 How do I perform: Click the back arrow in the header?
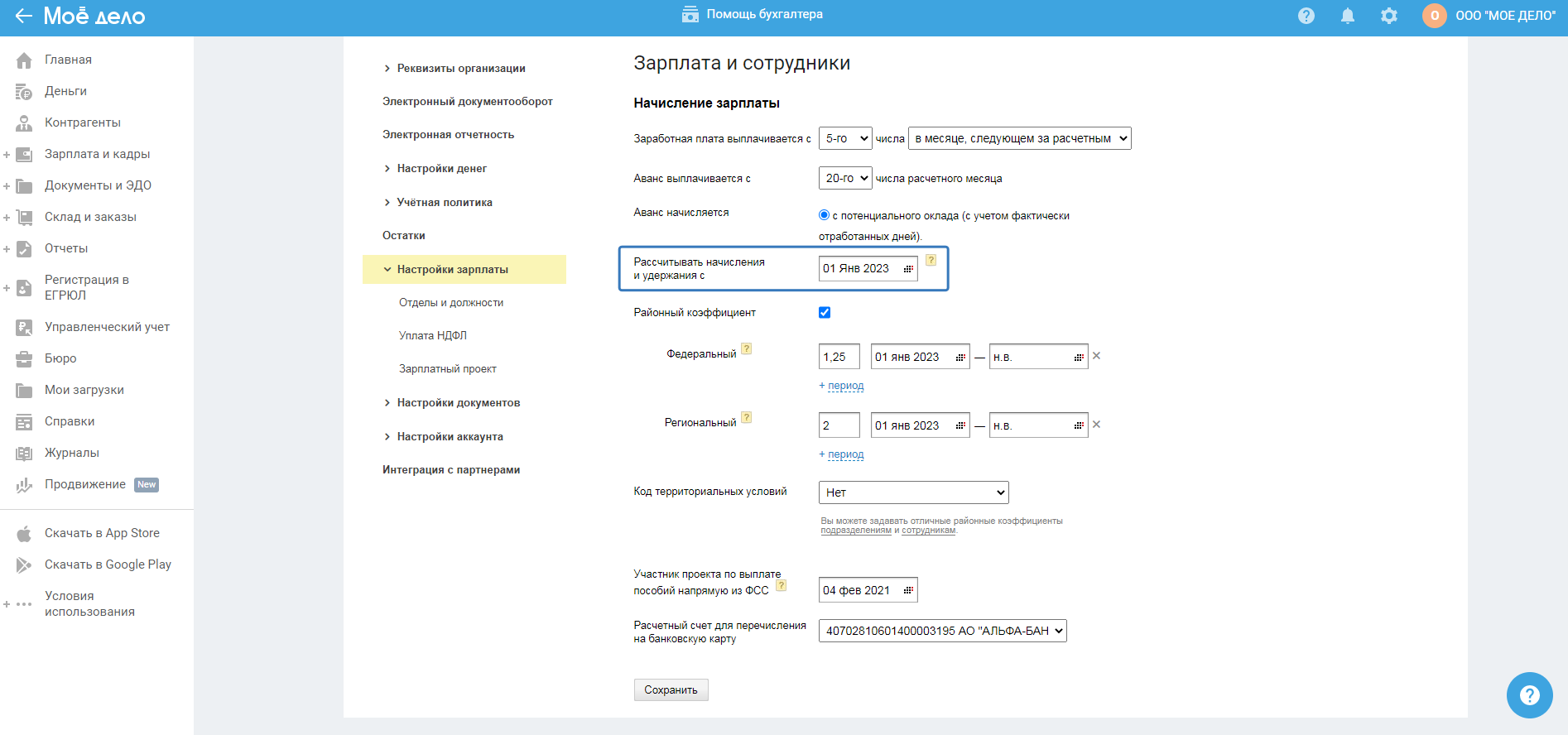[x=23, y=16]
